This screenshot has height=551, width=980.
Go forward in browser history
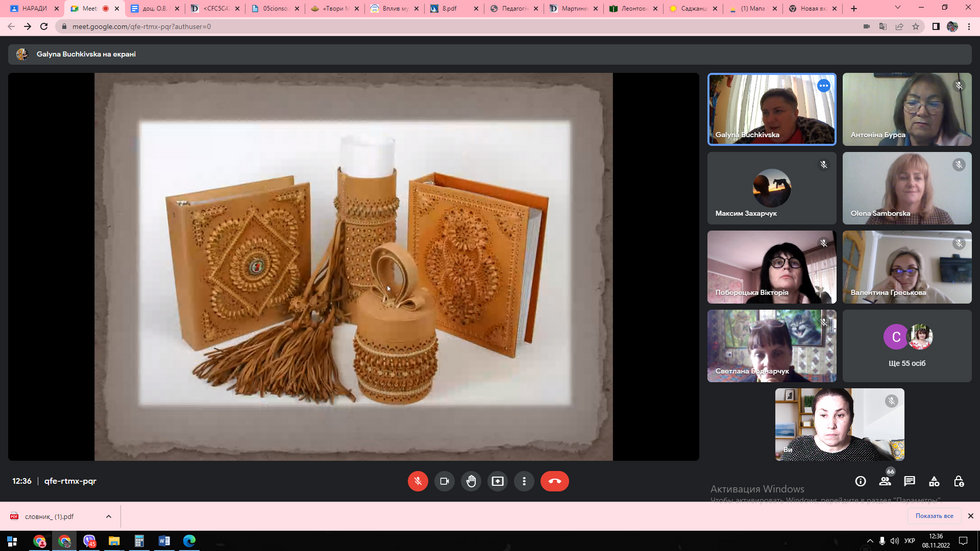pos(28,27)
